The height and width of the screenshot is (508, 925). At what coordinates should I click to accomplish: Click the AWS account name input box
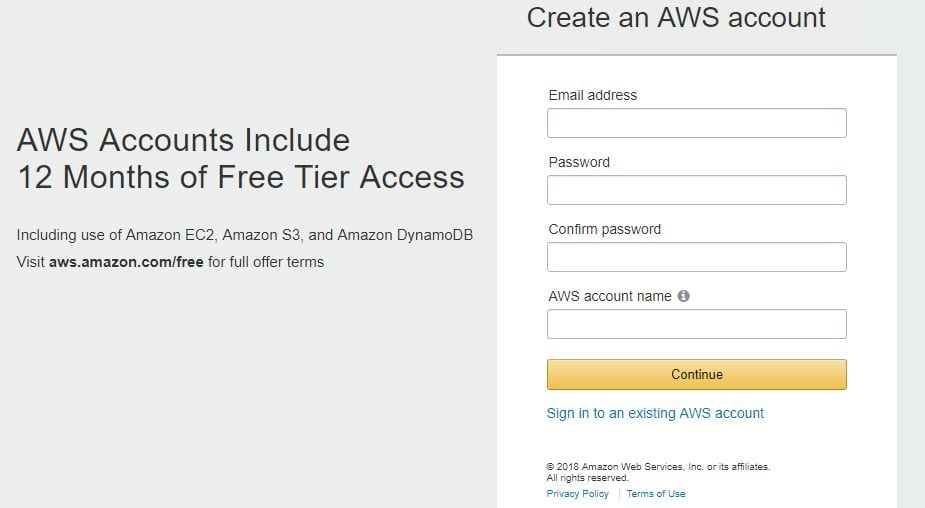coord(697,324)
